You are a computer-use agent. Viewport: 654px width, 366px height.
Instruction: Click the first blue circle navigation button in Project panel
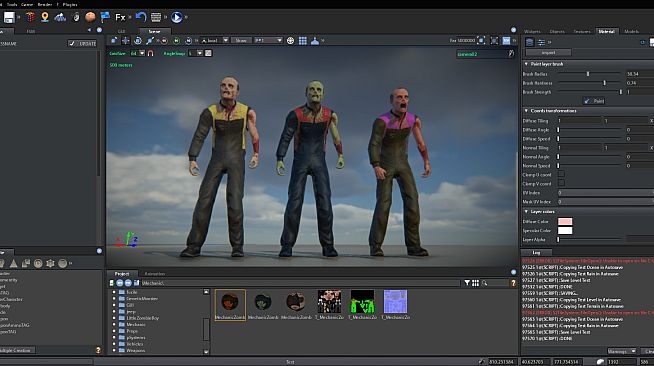point(120,283)
